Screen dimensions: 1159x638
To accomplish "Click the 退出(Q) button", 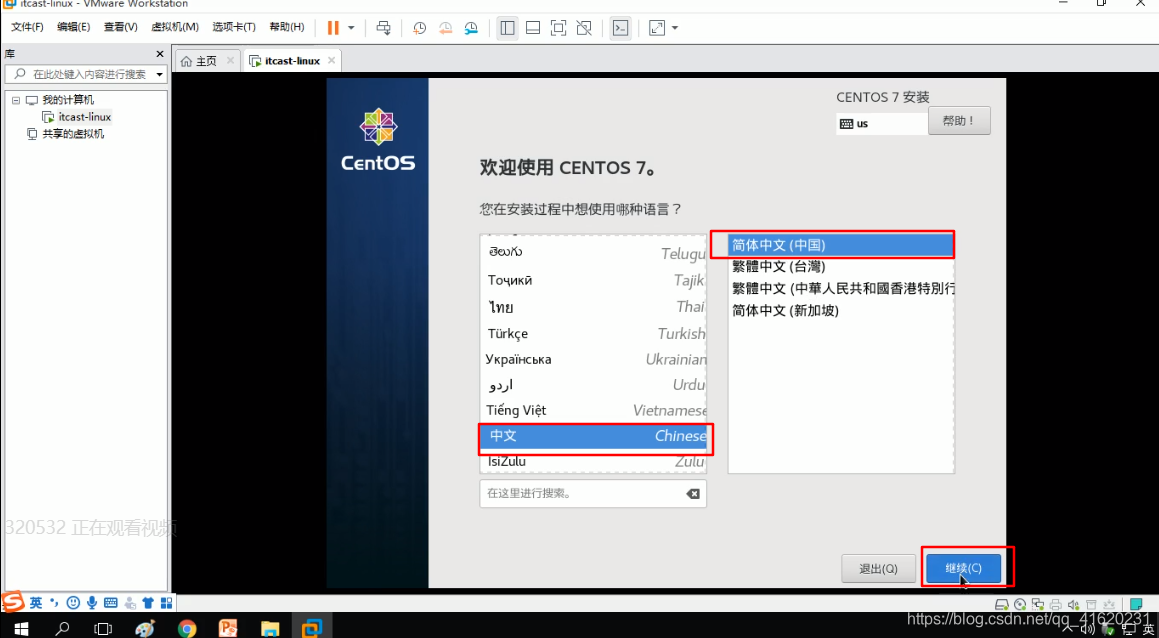I will (878, 569).
